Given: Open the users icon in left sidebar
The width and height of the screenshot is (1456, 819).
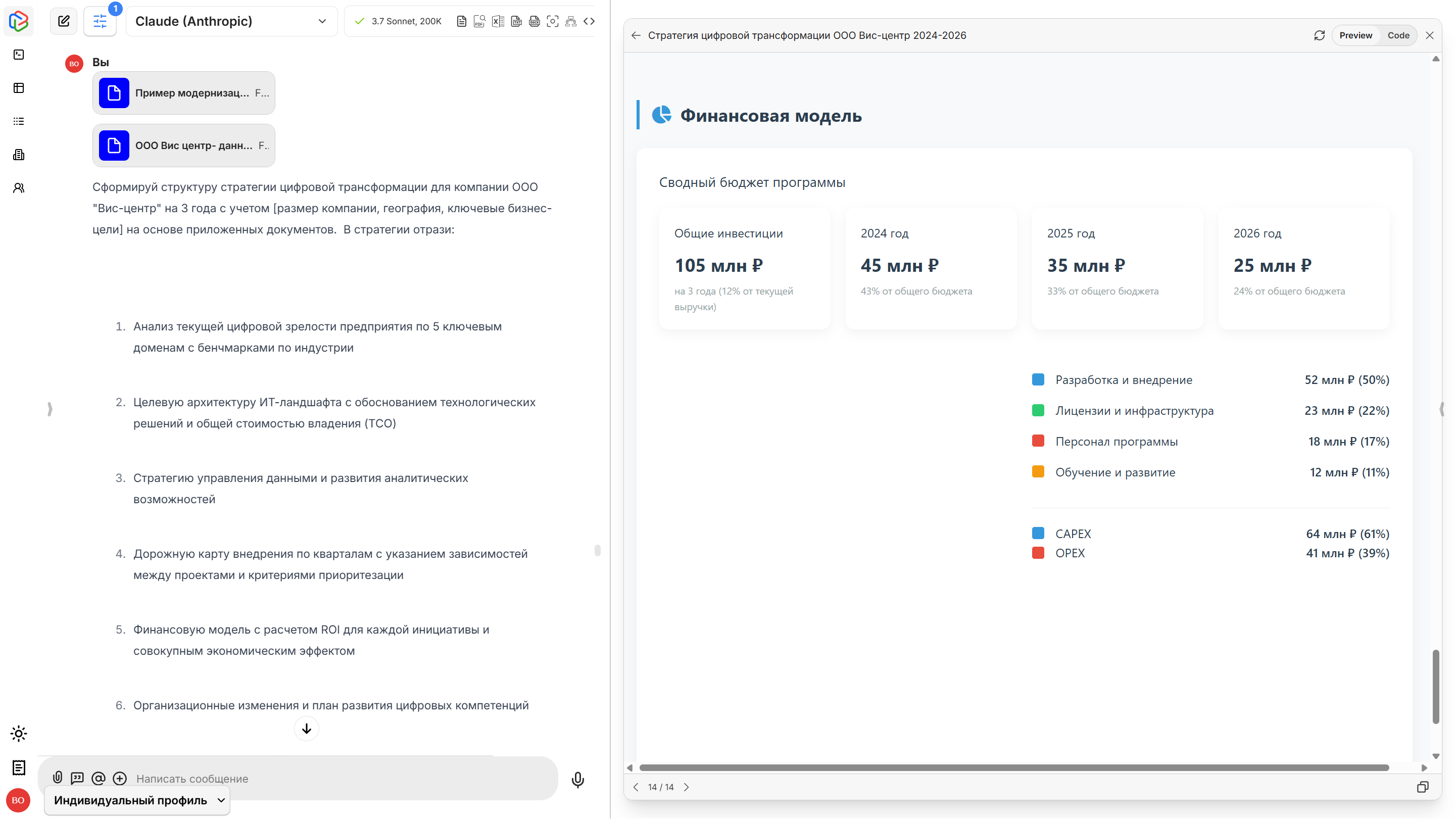Looking at the screenshot, I should [x=19, y=187].
